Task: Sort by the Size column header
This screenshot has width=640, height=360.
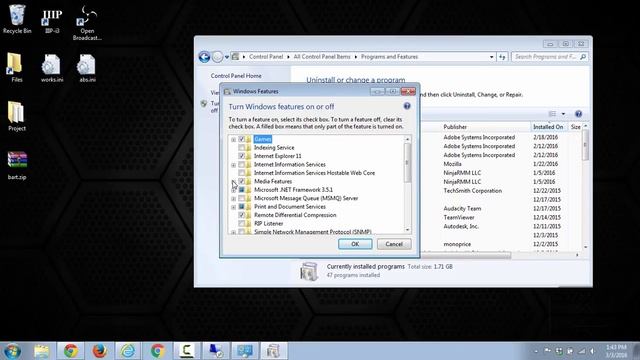Action: pyautogui.click(x=576, y=127)
